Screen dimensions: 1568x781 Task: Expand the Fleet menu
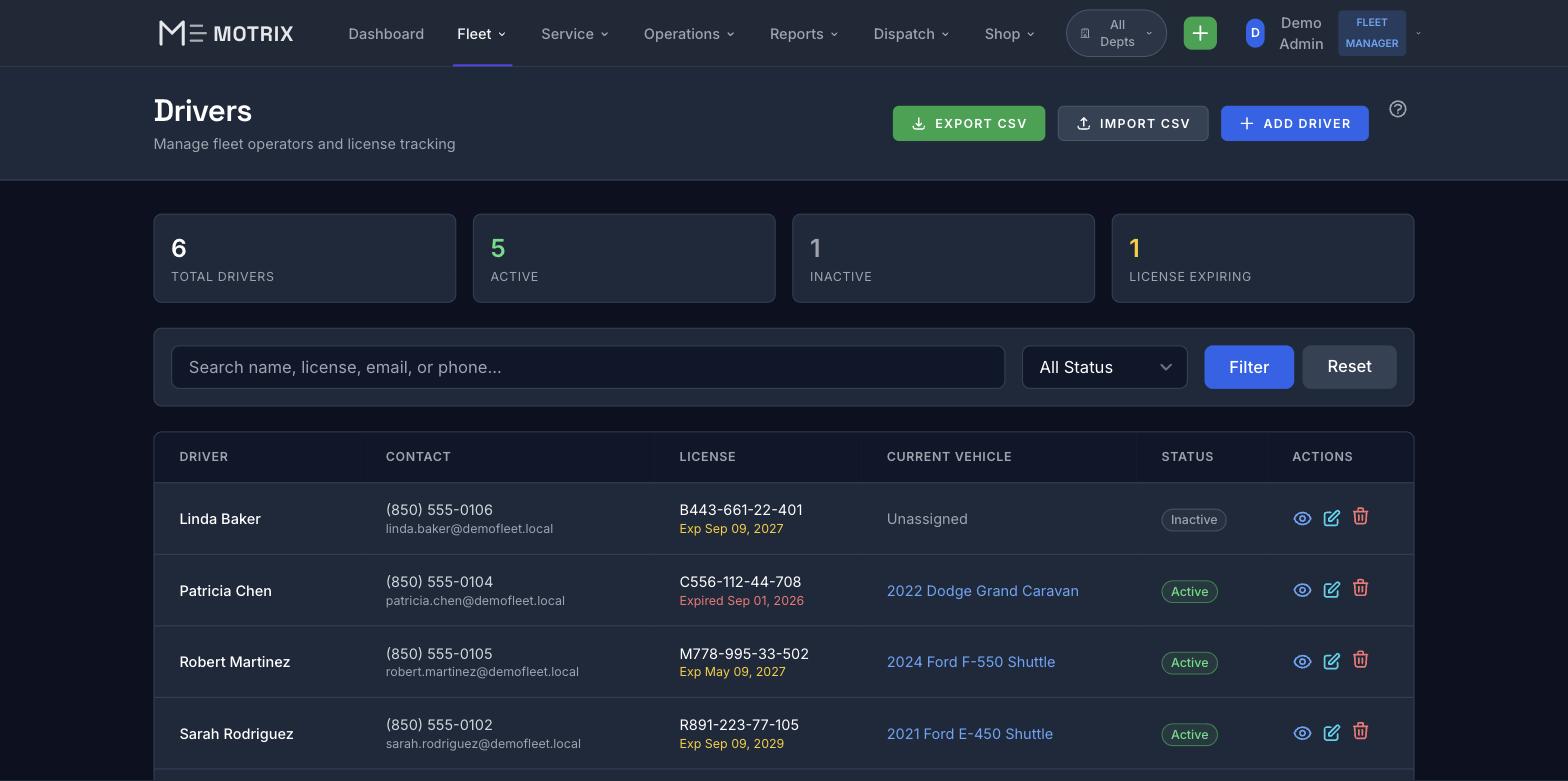click(x=482, y=34)
